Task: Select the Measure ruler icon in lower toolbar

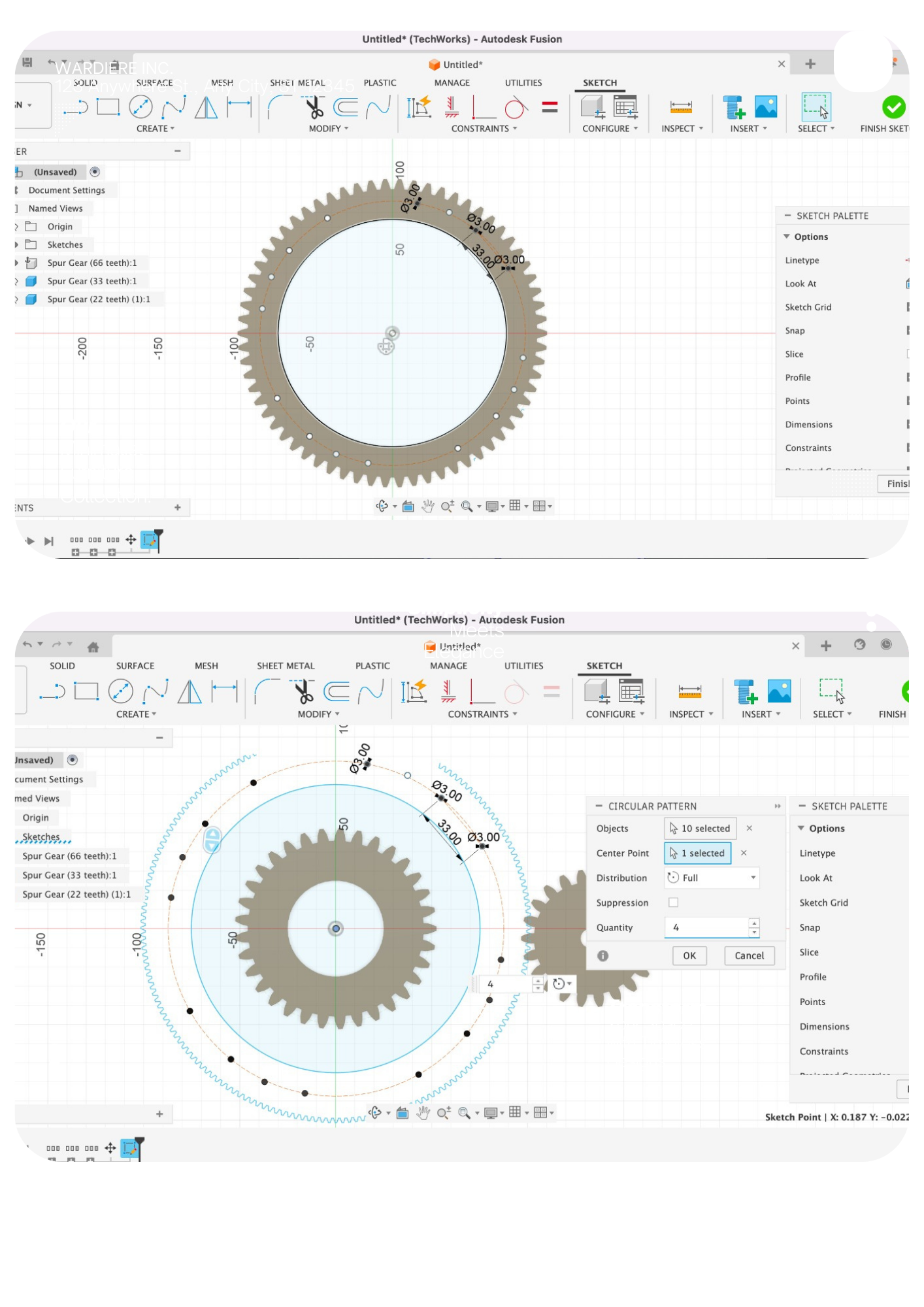Action: (x=689, y=691)
